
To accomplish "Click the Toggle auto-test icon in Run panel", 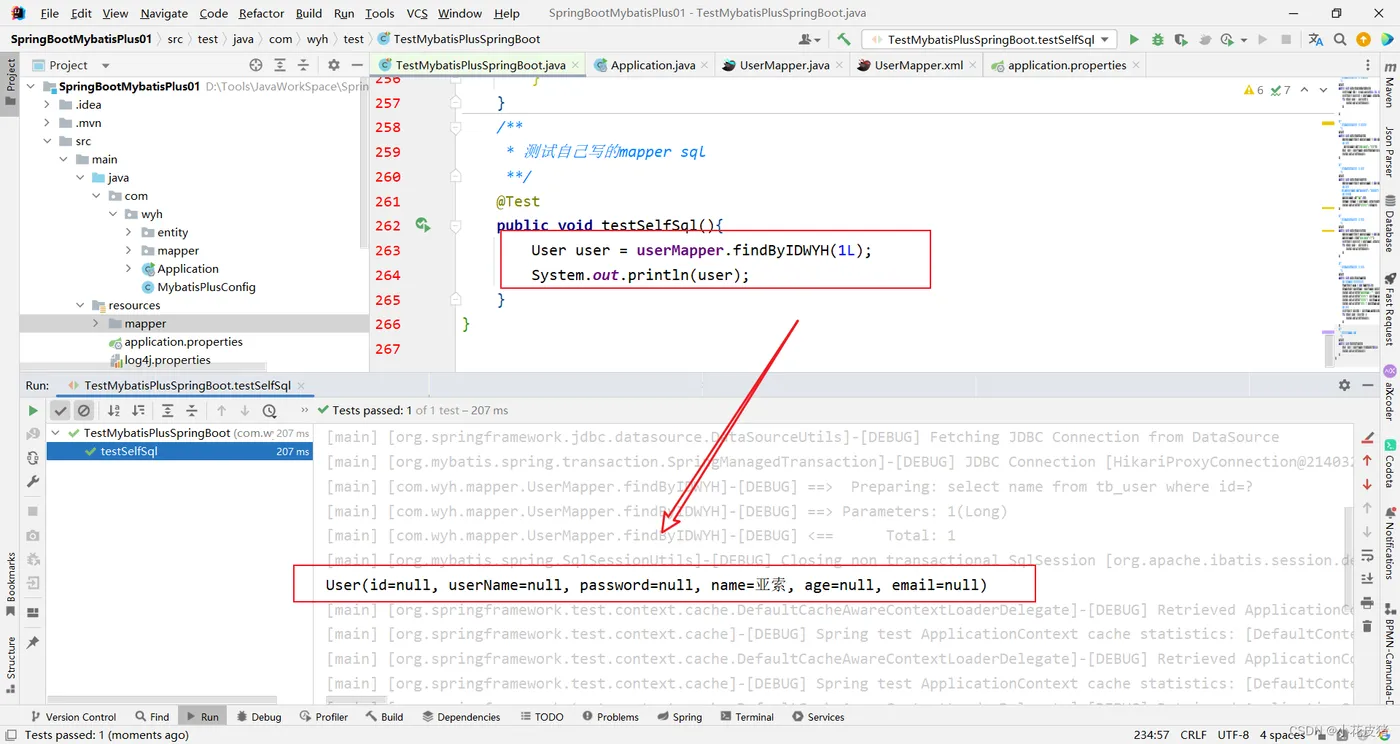I will (x=33, y=457).
